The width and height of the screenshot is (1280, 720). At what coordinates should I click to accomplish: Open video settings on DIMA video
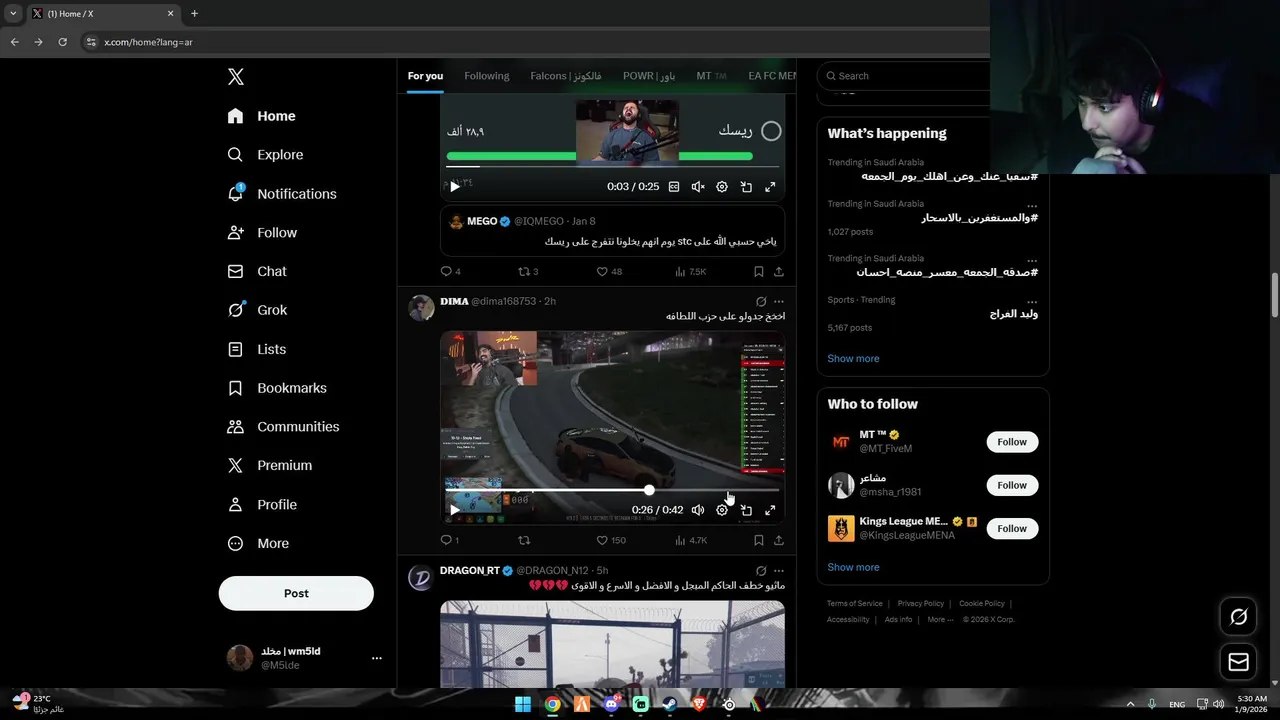[x=722, y=510]
